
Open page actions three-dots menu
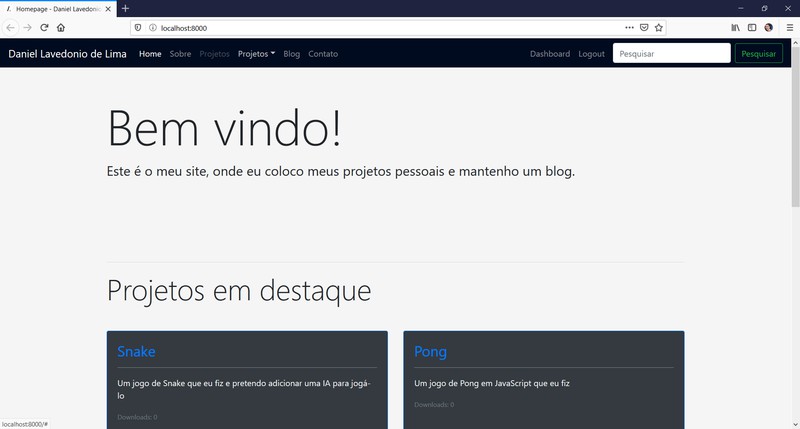[x=630, y=28]
